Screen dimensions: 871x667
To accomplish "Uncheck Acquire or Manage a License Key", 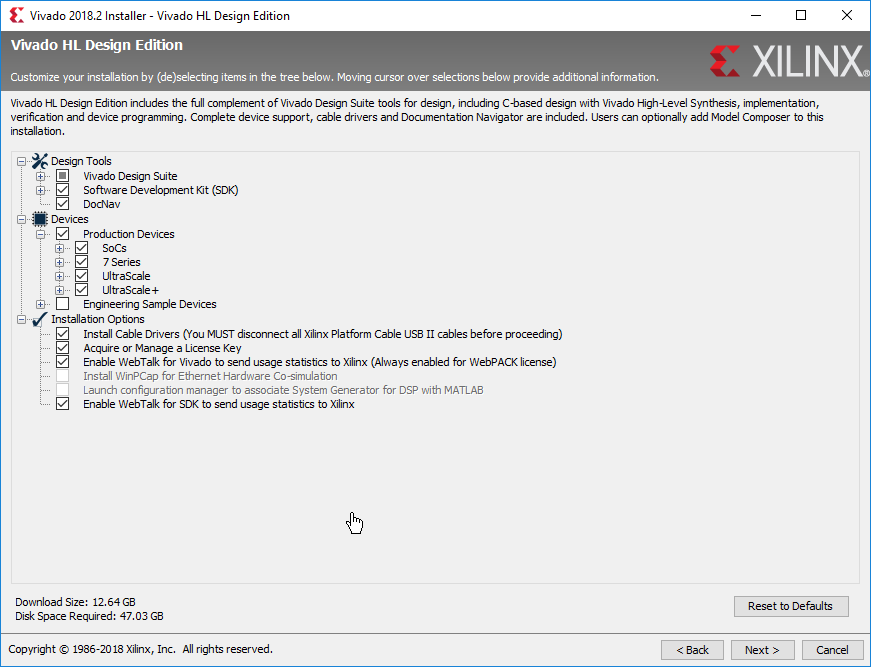I will 63,348.
